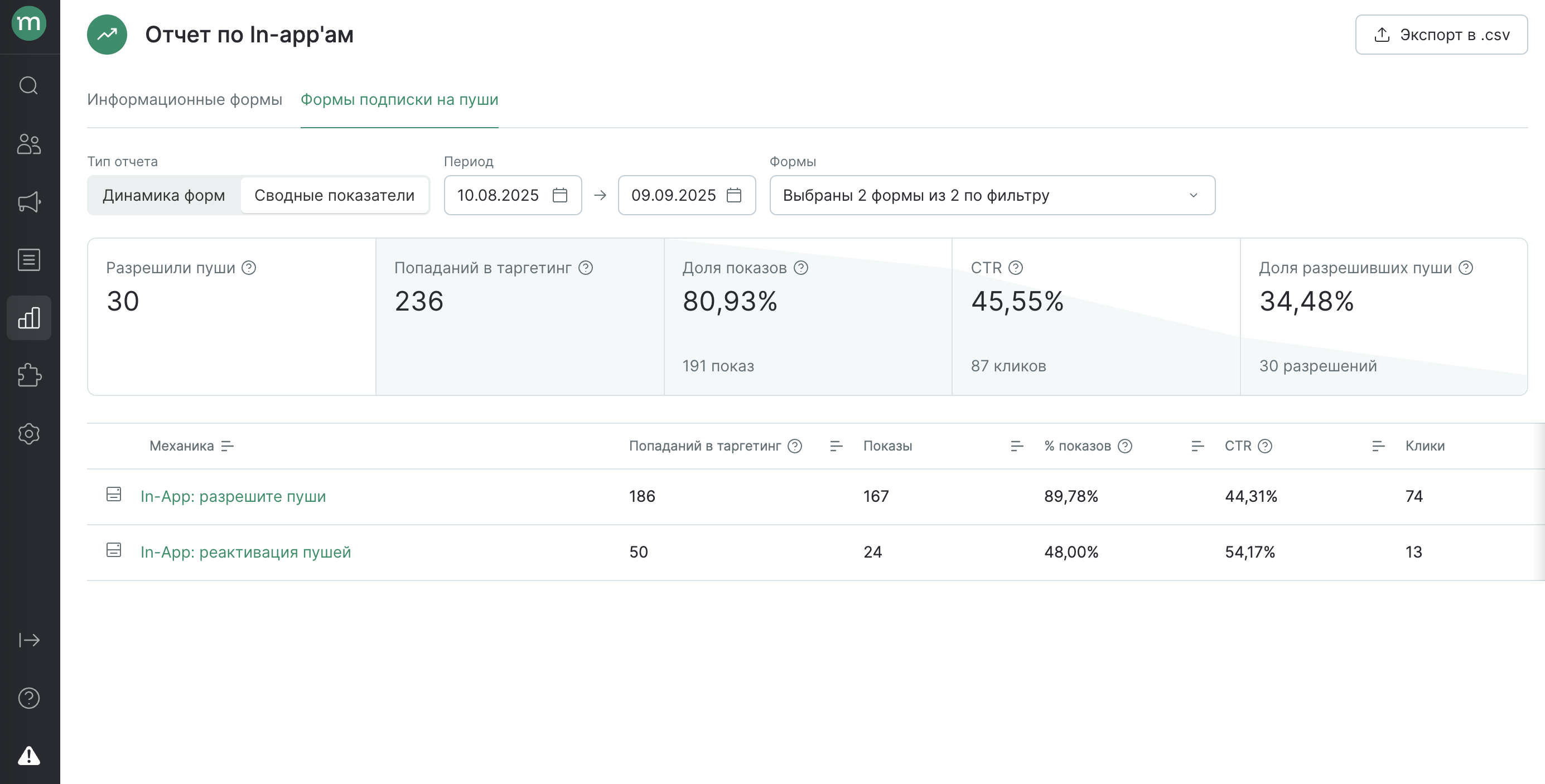
Task: Export the report to .csv
Action: click(1441, 35)
